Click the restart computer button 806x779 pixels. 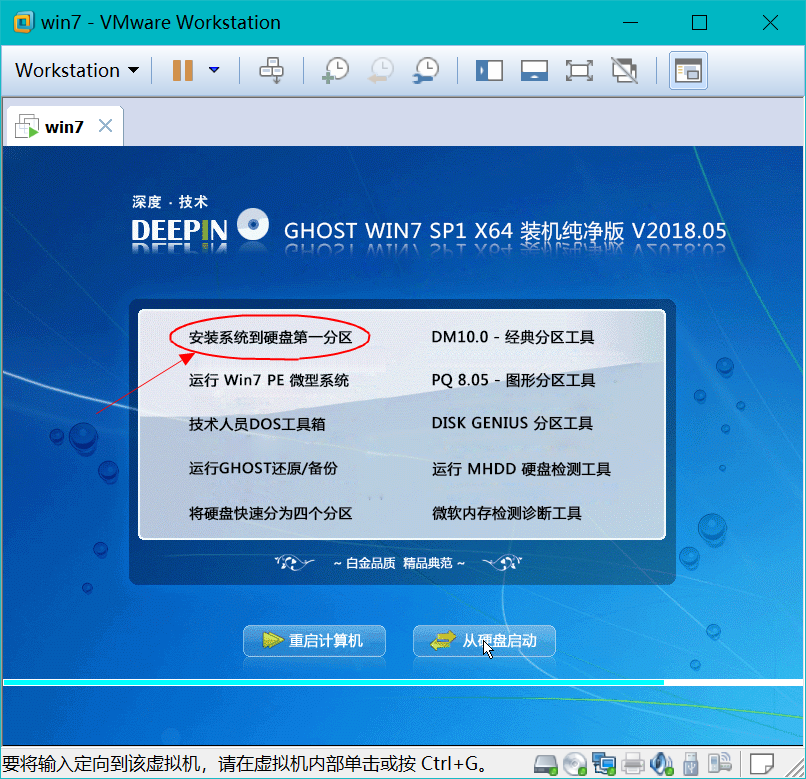(x=314, y=641)
